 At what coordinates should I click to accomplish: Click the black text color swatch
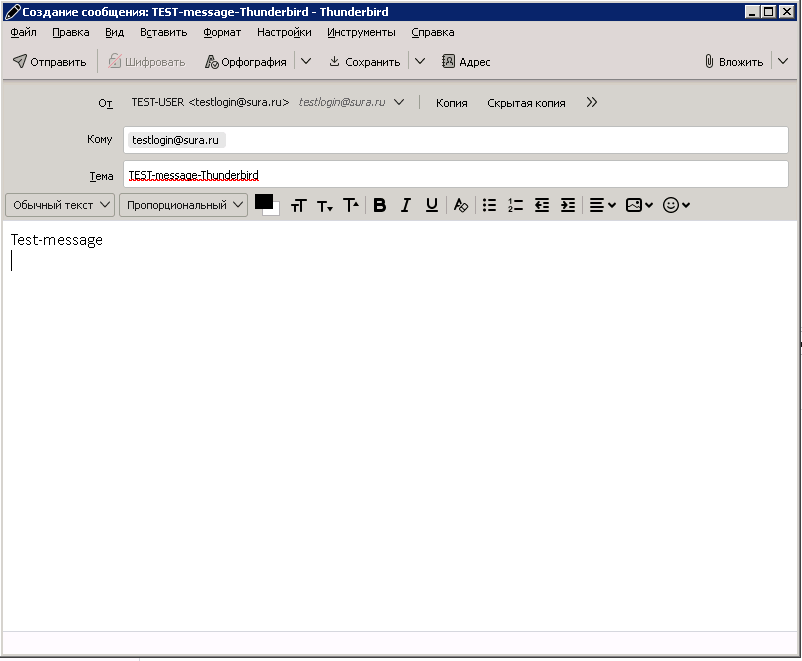tap(264, 202)
